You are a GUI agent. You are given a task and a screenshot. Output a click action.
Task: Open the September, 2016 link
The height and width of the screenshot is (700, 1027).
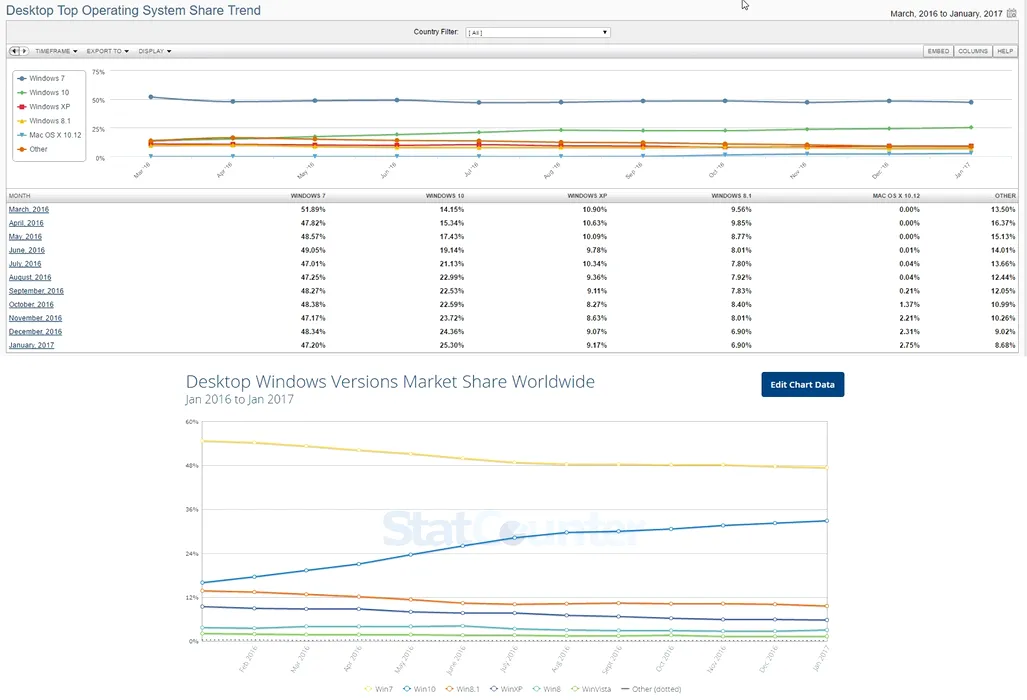(x=36, y=291)
